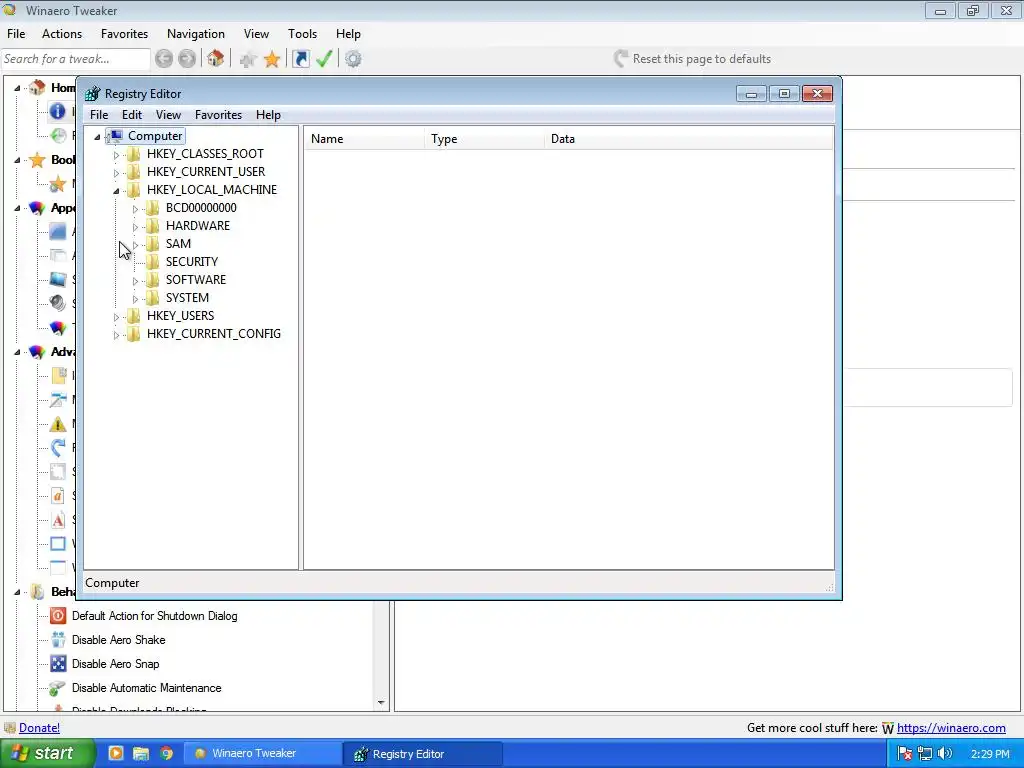This screenshot has width=1024, height=768.
Task: Click the Data column header
Action: 688,139
